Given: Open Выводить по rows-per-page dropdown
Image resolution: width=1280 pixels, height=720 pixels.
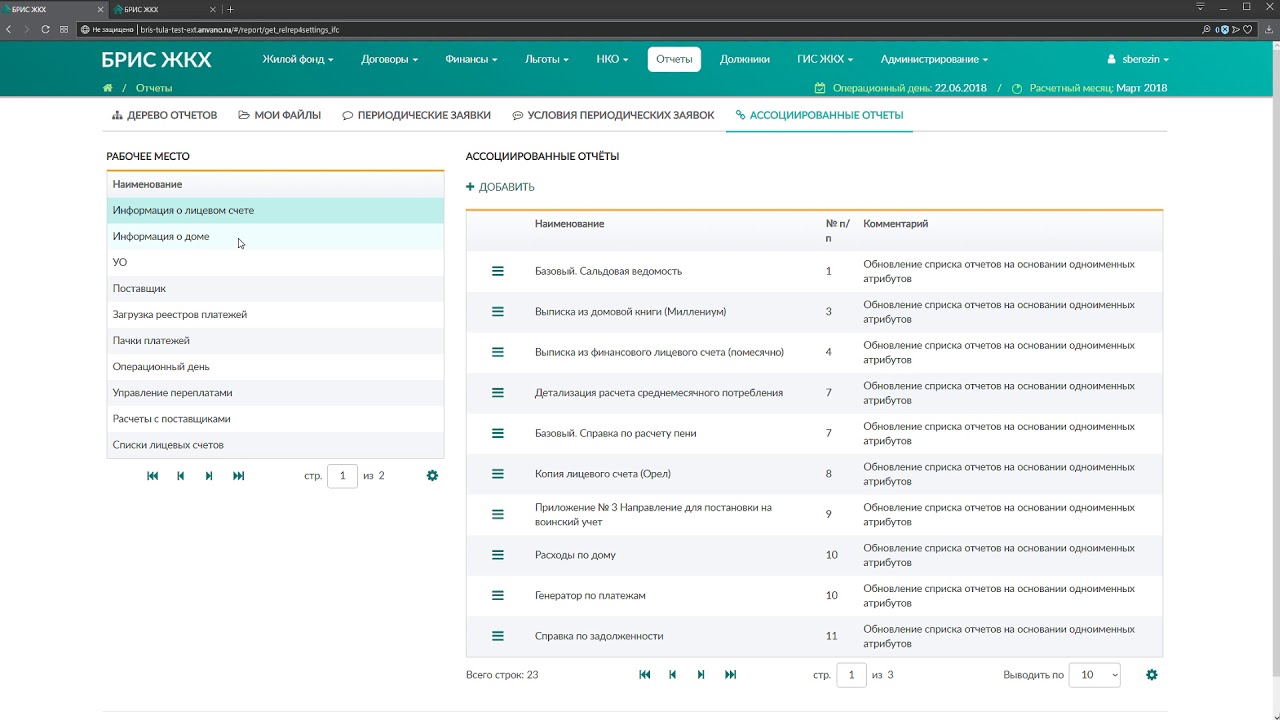Looking at the screenshot, I should tap(1095, 675).
